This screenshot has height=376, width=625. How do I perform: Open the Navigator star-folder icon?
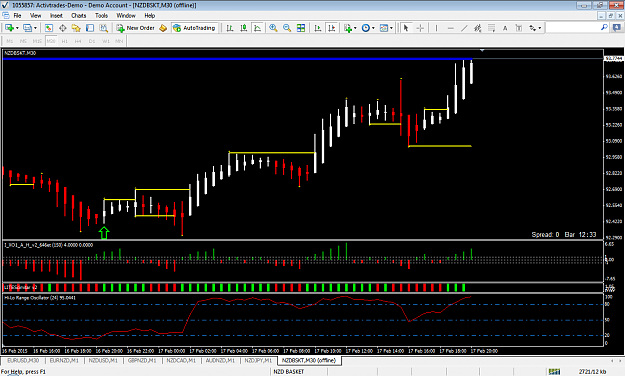[x=76, y=28]
